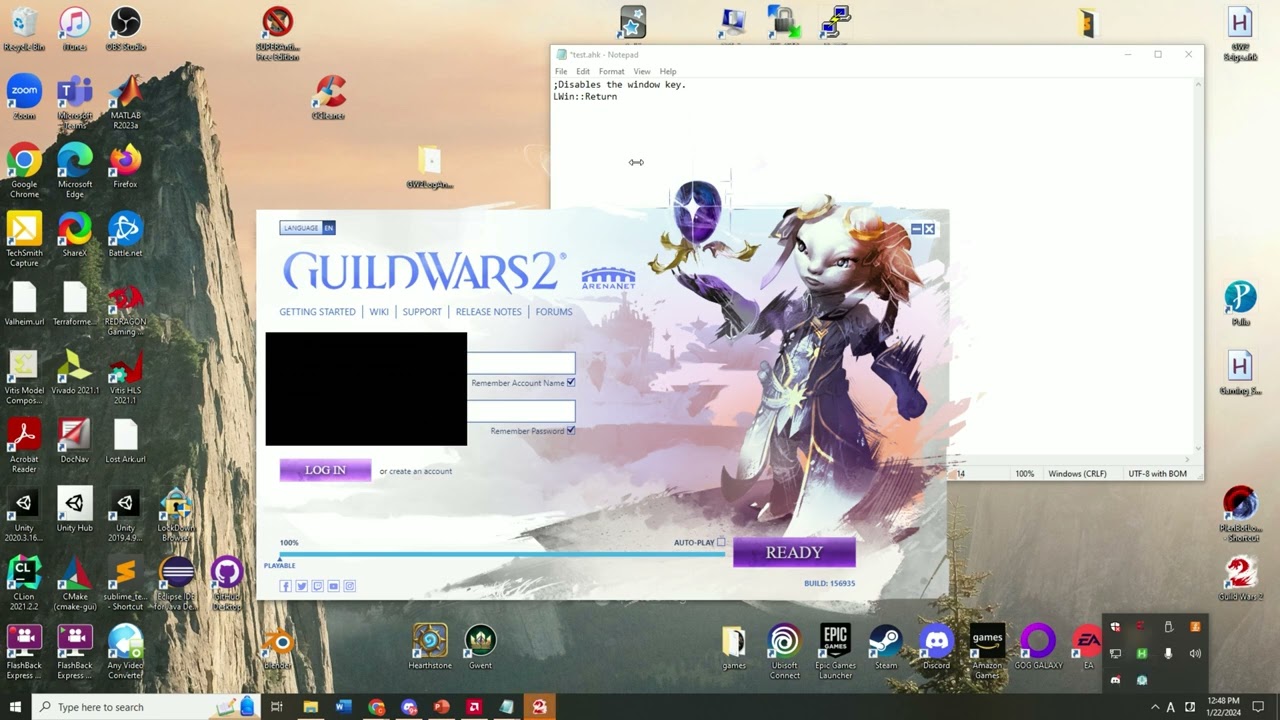Open the notification center icon
Viewport: 1280px width, 720px height.
coord(1259,707)
